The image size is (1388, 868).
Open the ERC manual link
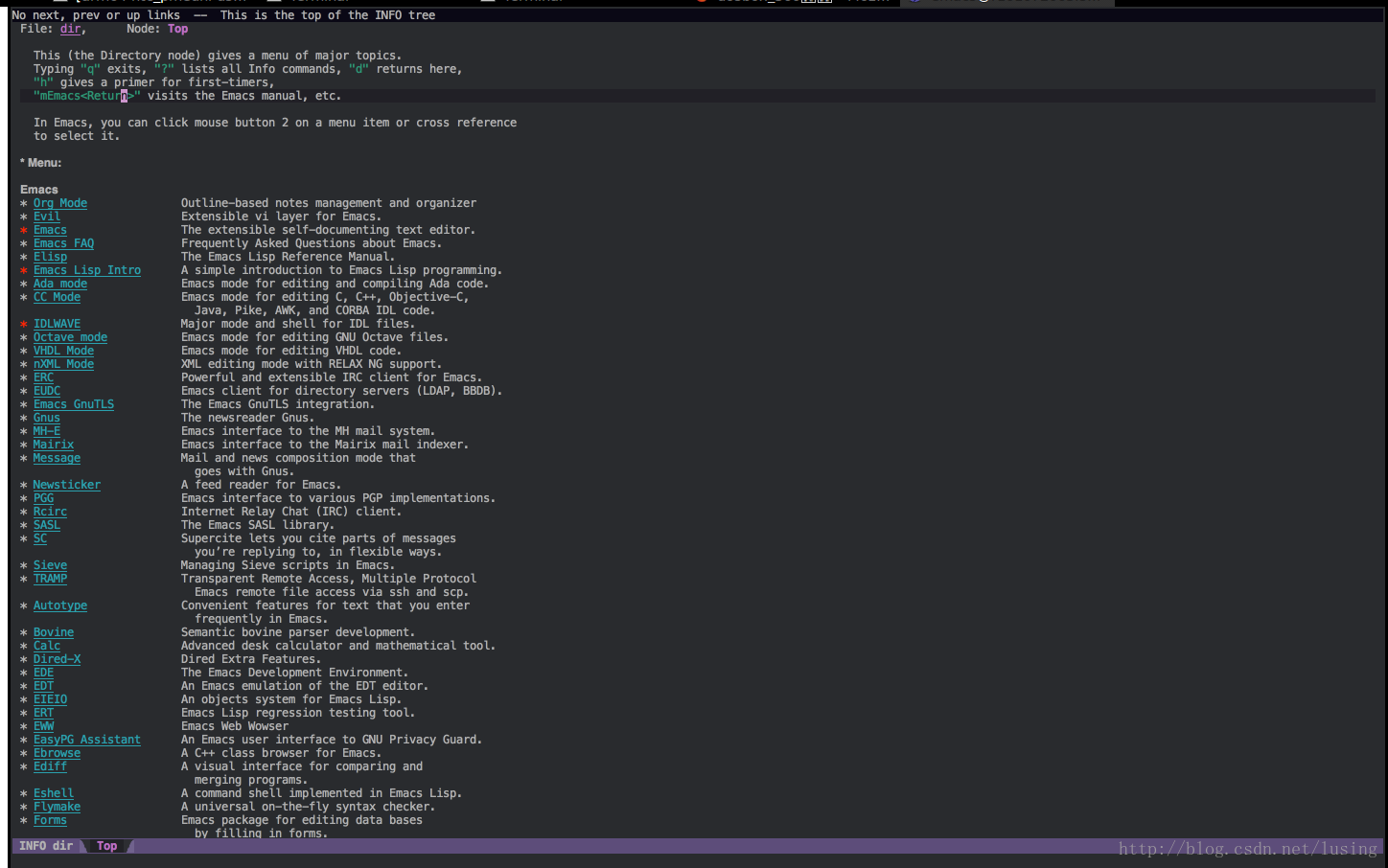coord(43,377)
